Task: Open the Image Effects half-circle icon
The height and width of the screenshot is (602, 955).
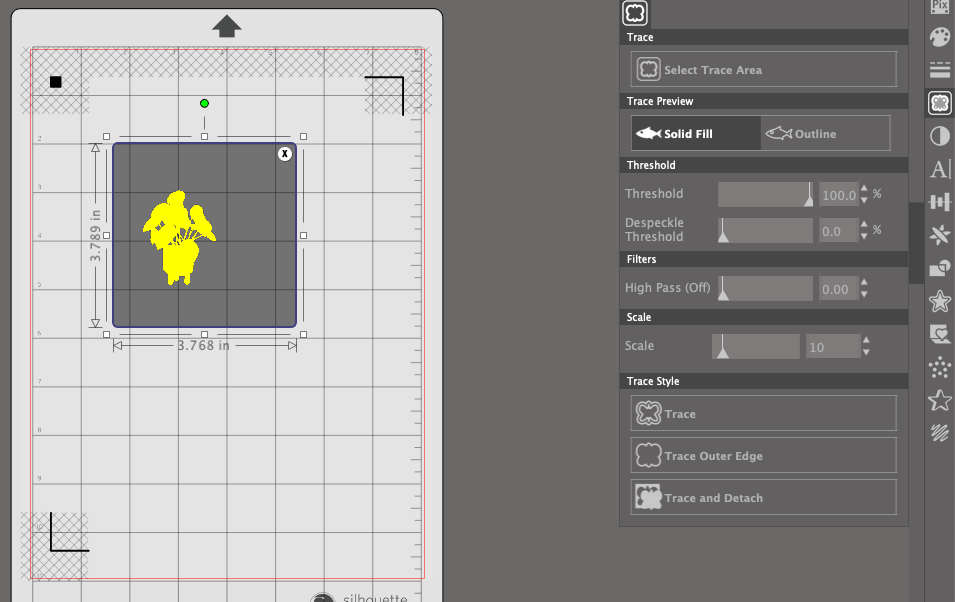Action: (x=940, y=136)
